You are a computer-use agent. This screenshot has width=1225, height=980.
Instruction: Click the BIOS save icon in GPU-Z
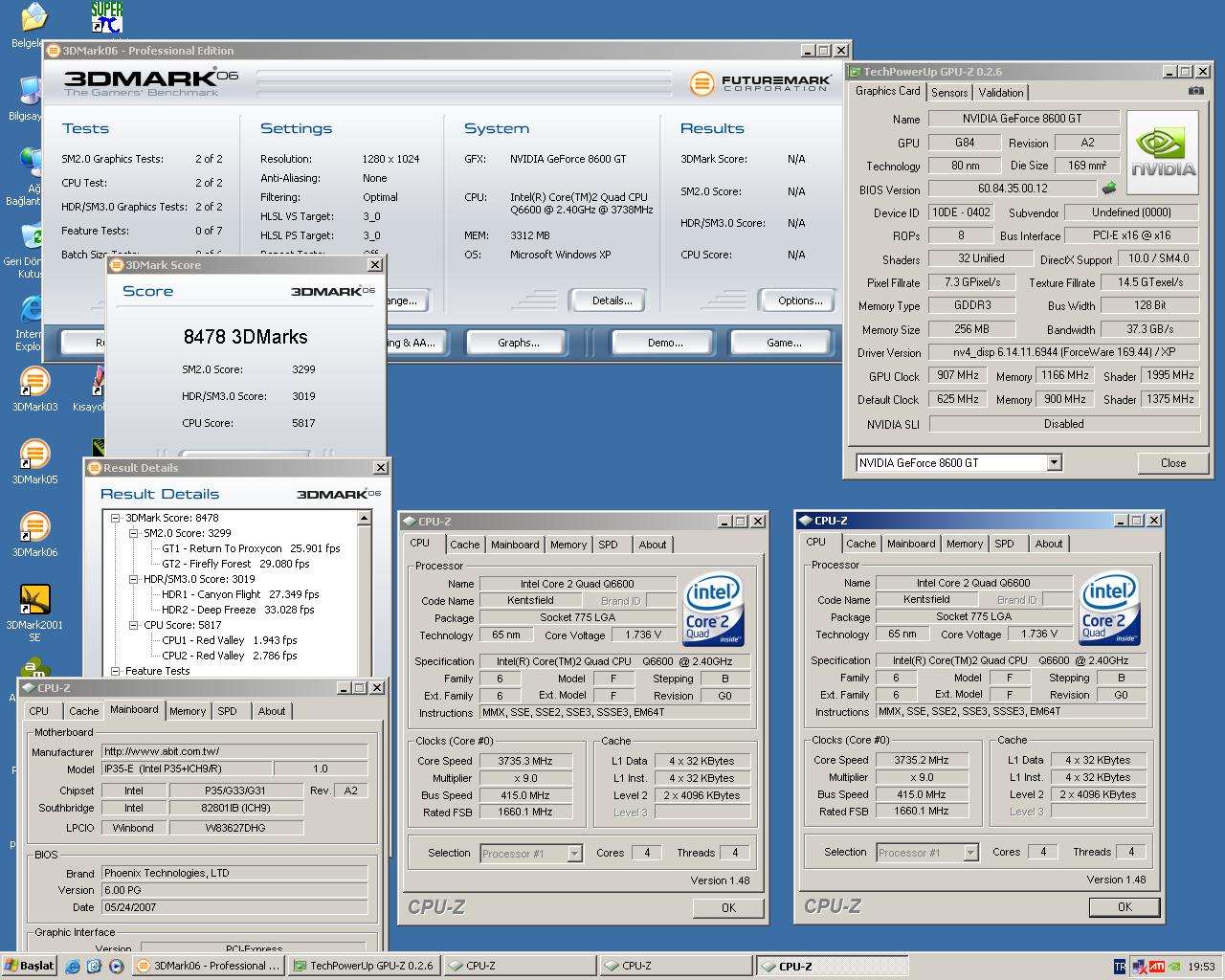point(1109,189)
